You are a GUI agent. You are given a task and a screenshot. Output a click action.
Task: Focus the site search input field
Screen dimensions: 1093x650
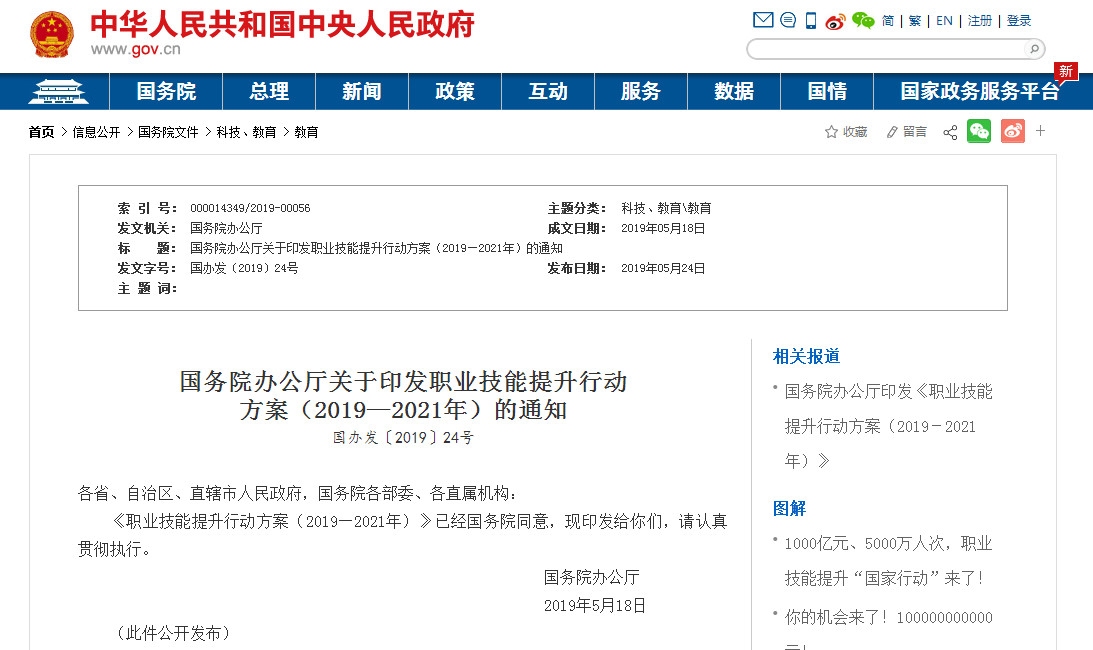point(887,49)
